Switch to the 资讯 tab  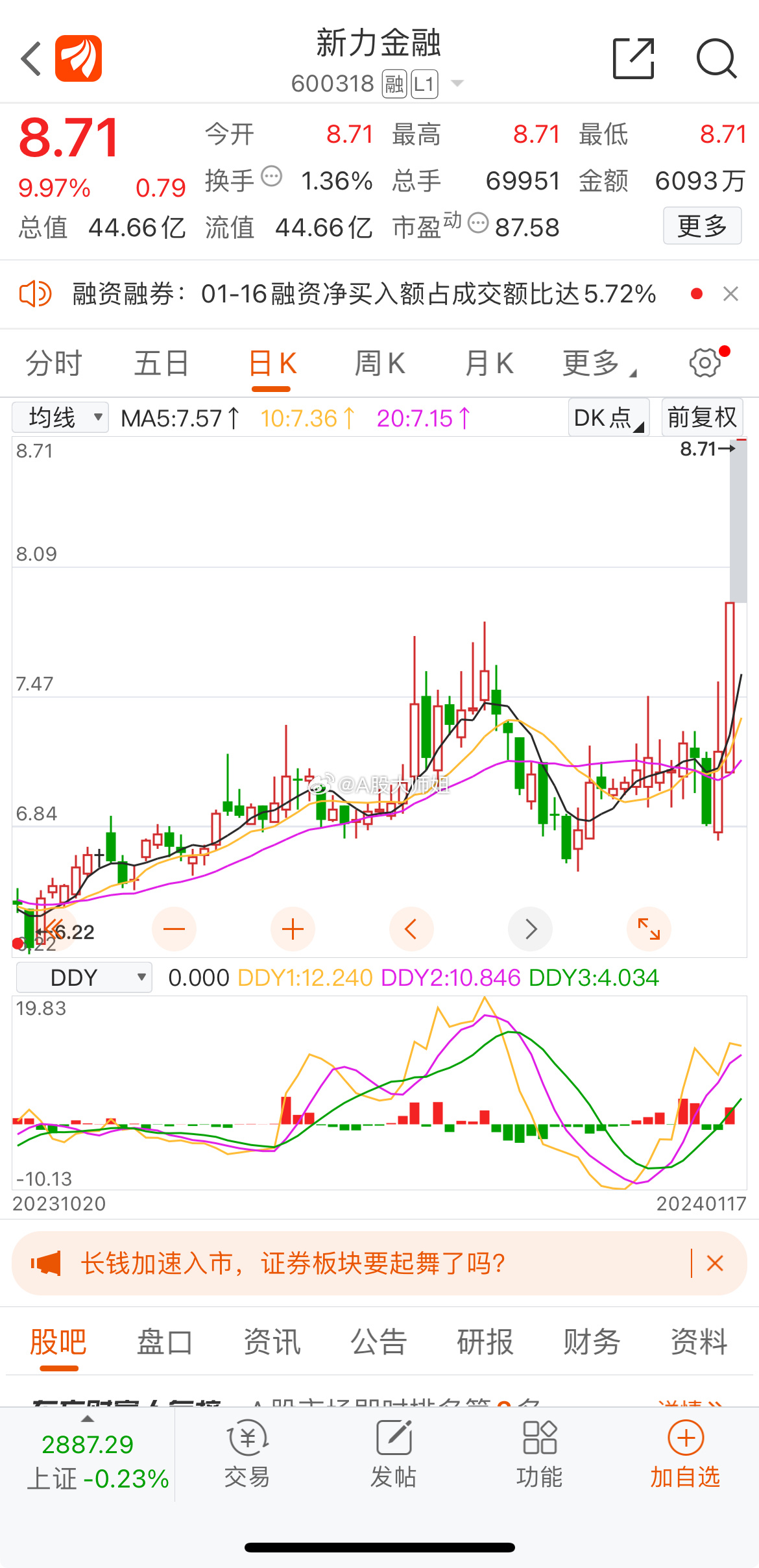272,1341
